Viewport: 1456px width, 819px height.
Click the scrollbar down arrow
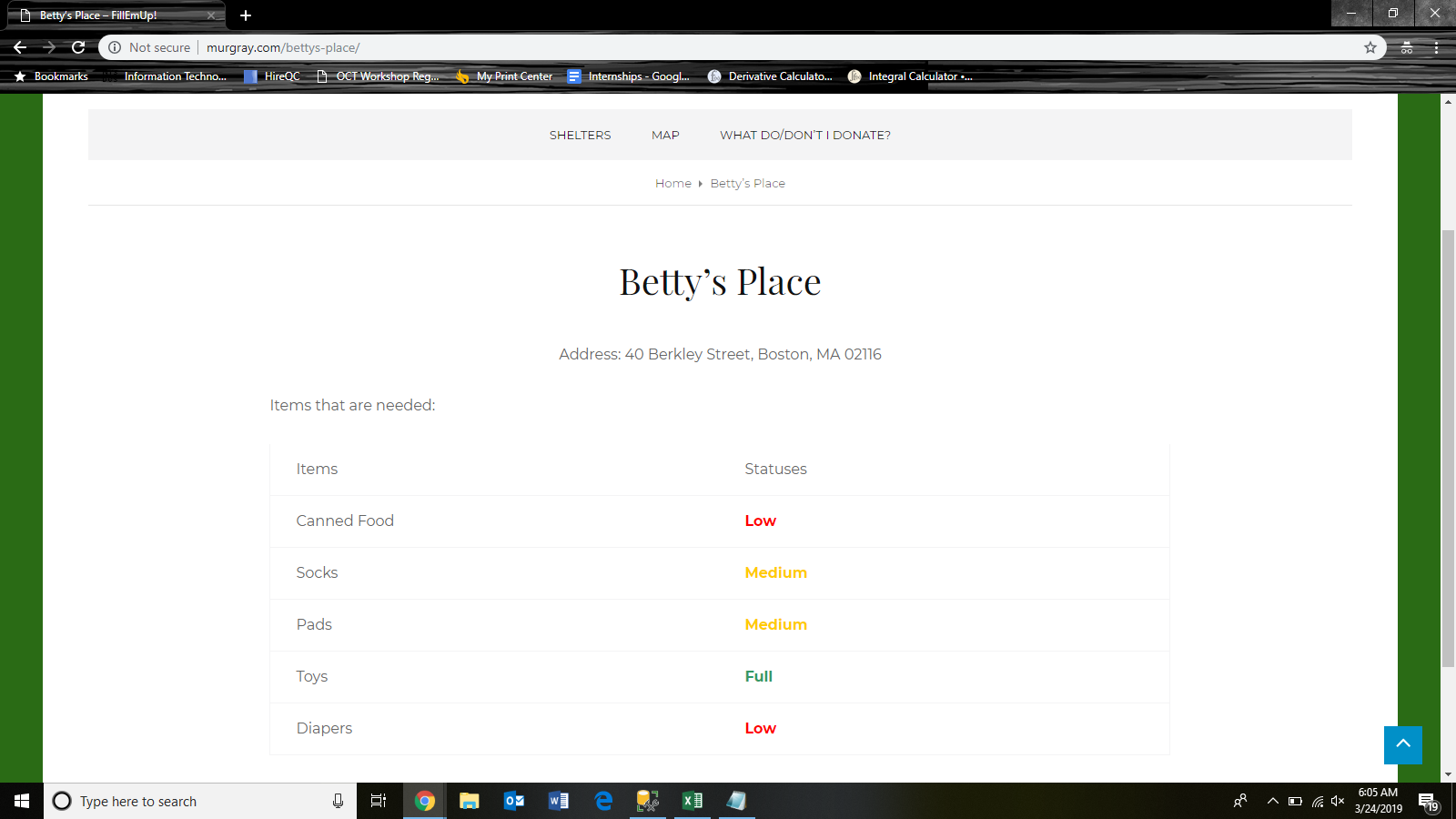coord(1448,775)
